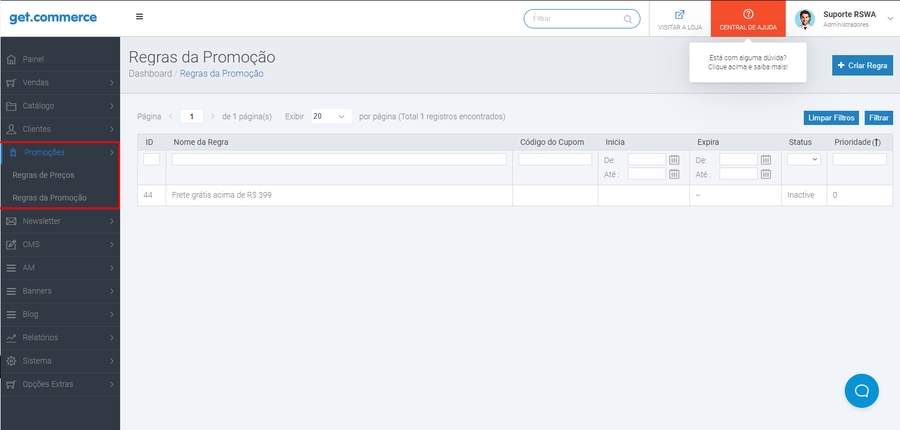The width and height of the screenshot is (900, 430).
Task: Open Relatórios in the sidebar
Action: [x=60, y=337]
